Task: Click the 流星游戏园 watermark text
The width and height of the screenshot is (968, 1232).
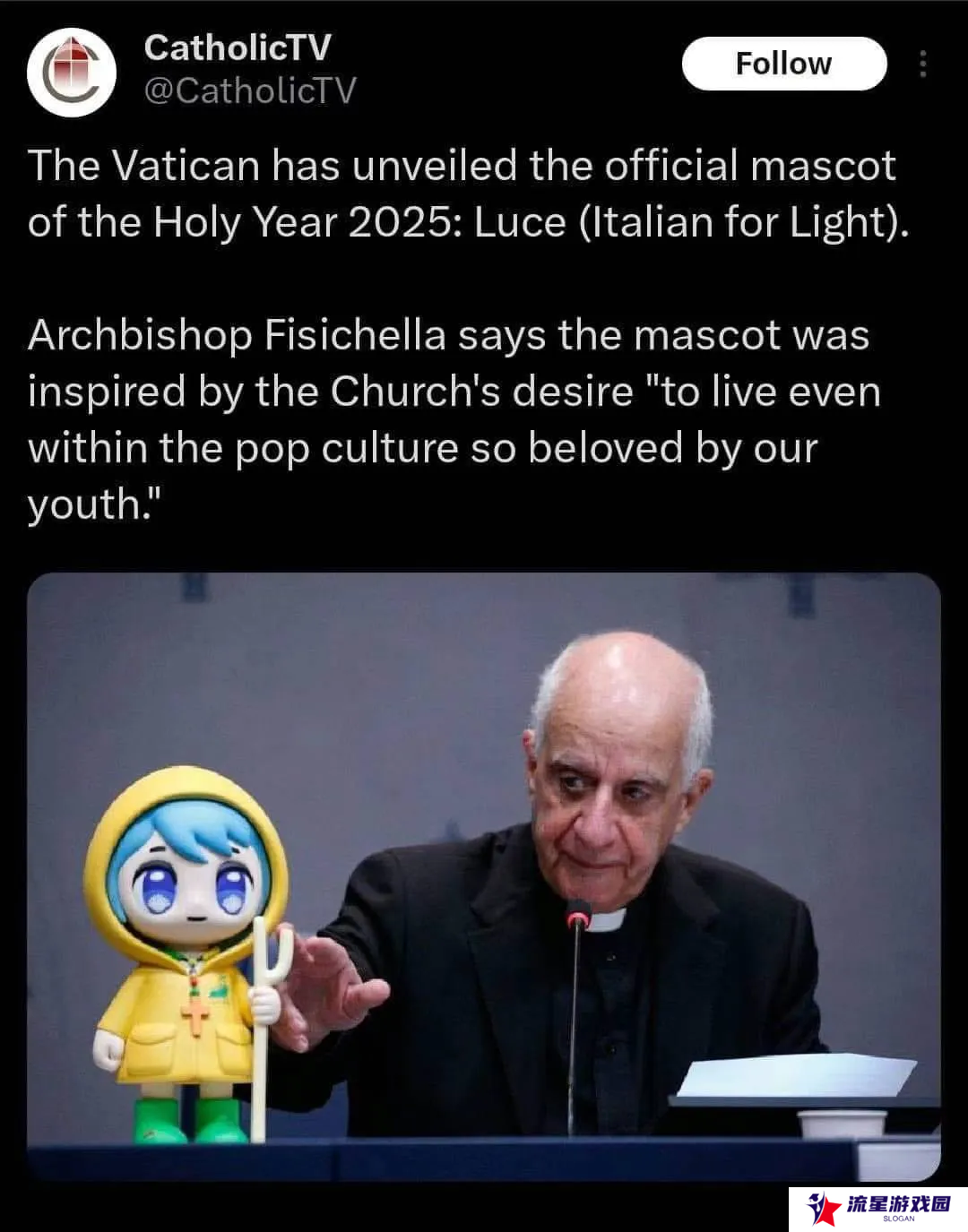Action: (899, 1203)
